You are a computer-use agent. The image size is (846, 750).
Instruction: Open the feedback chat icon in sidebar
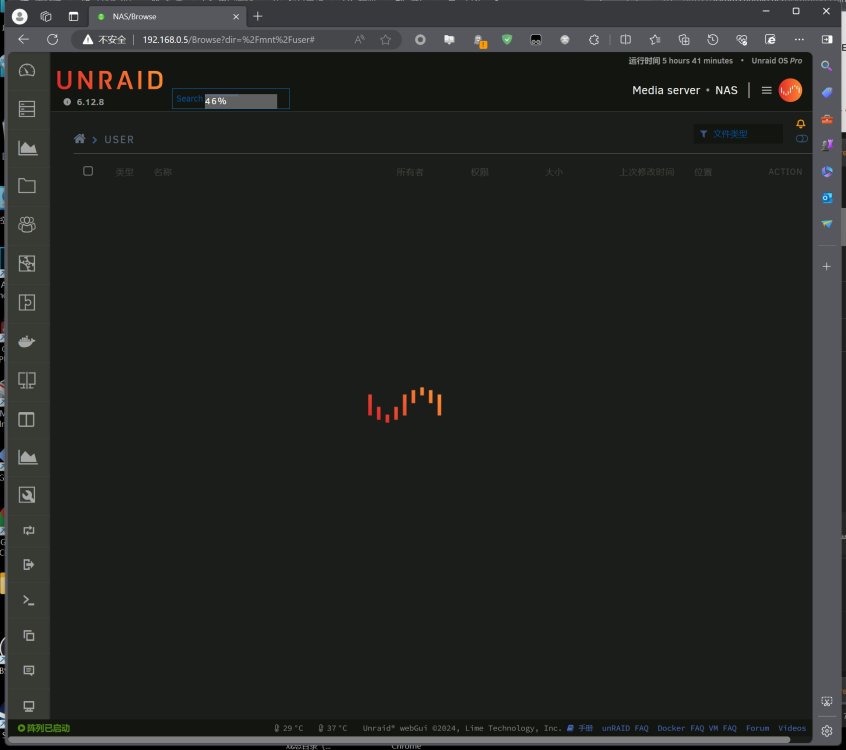click(x=29, y=671)
